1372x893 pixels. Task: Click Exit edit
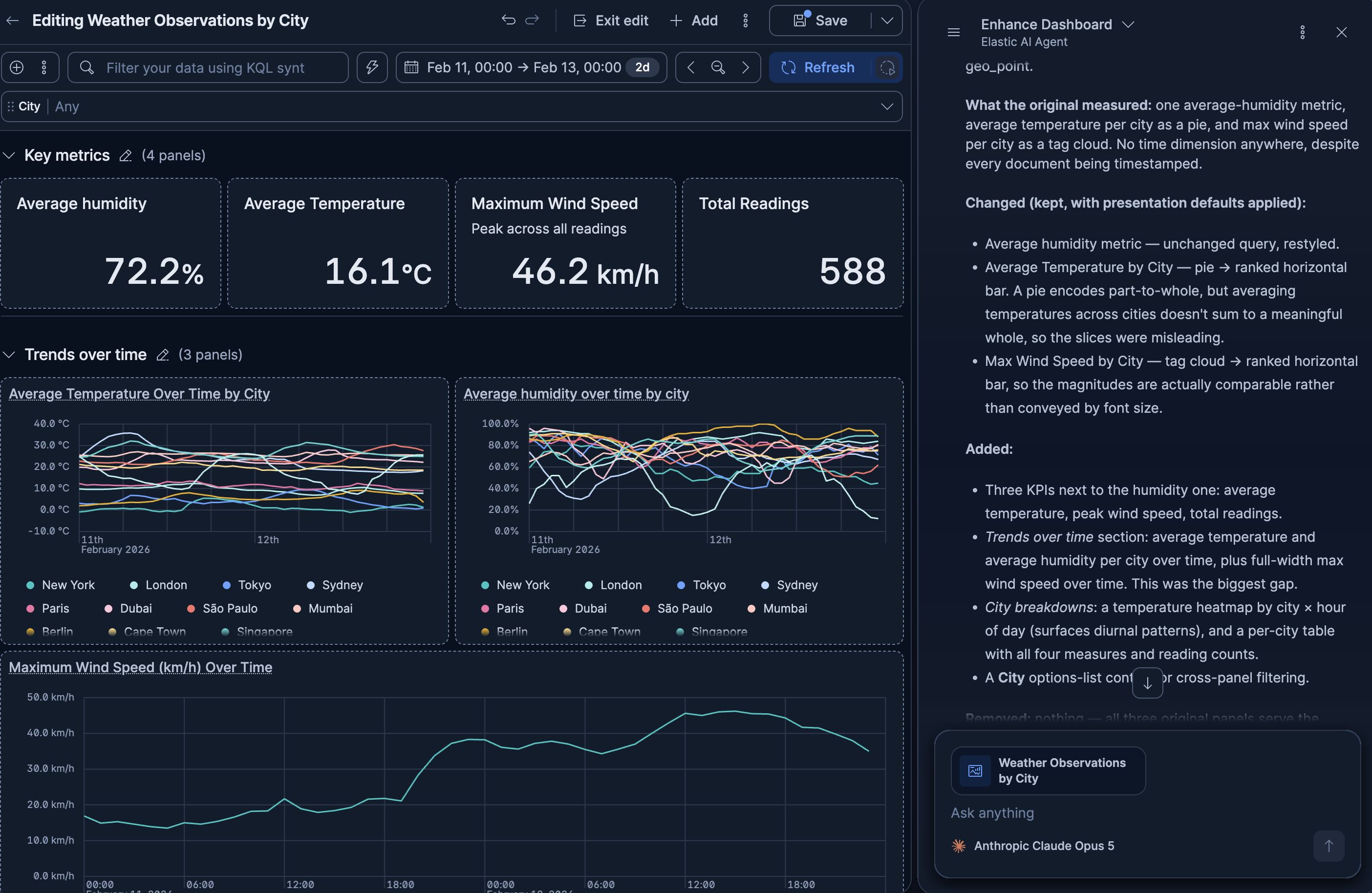[x=611, y=21]
